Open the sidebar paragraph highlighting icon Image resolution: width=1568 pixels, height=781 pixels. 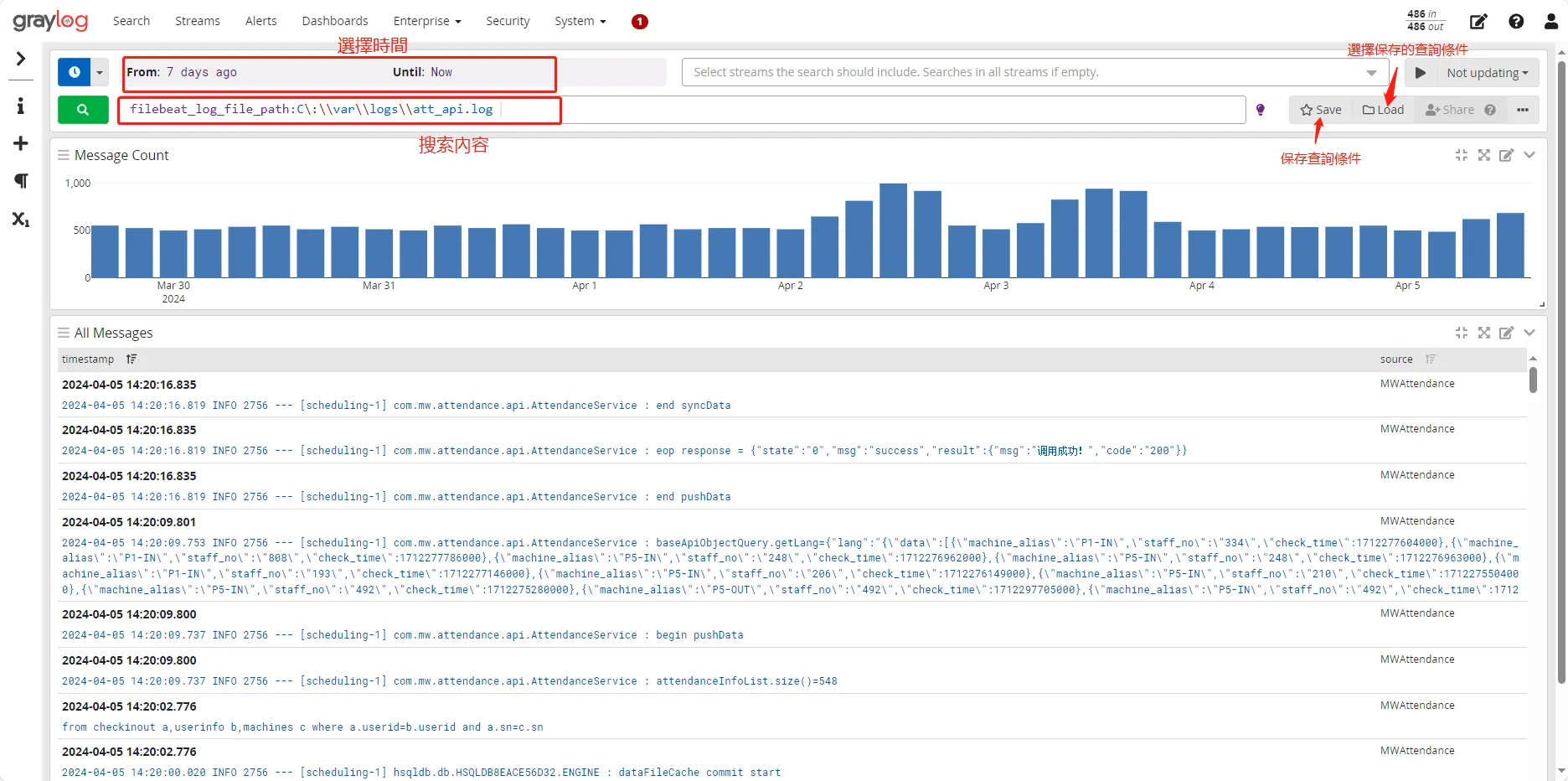tap(21, 181)
